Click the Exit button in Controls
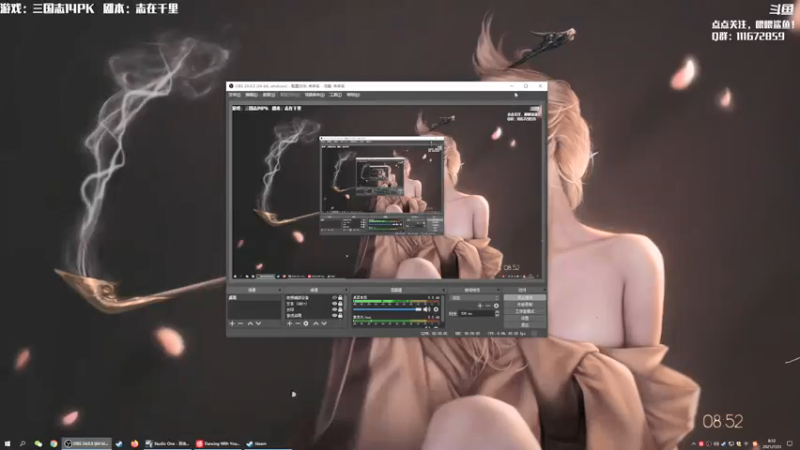Viewport: 800px width, 450px height. (524, 324)
